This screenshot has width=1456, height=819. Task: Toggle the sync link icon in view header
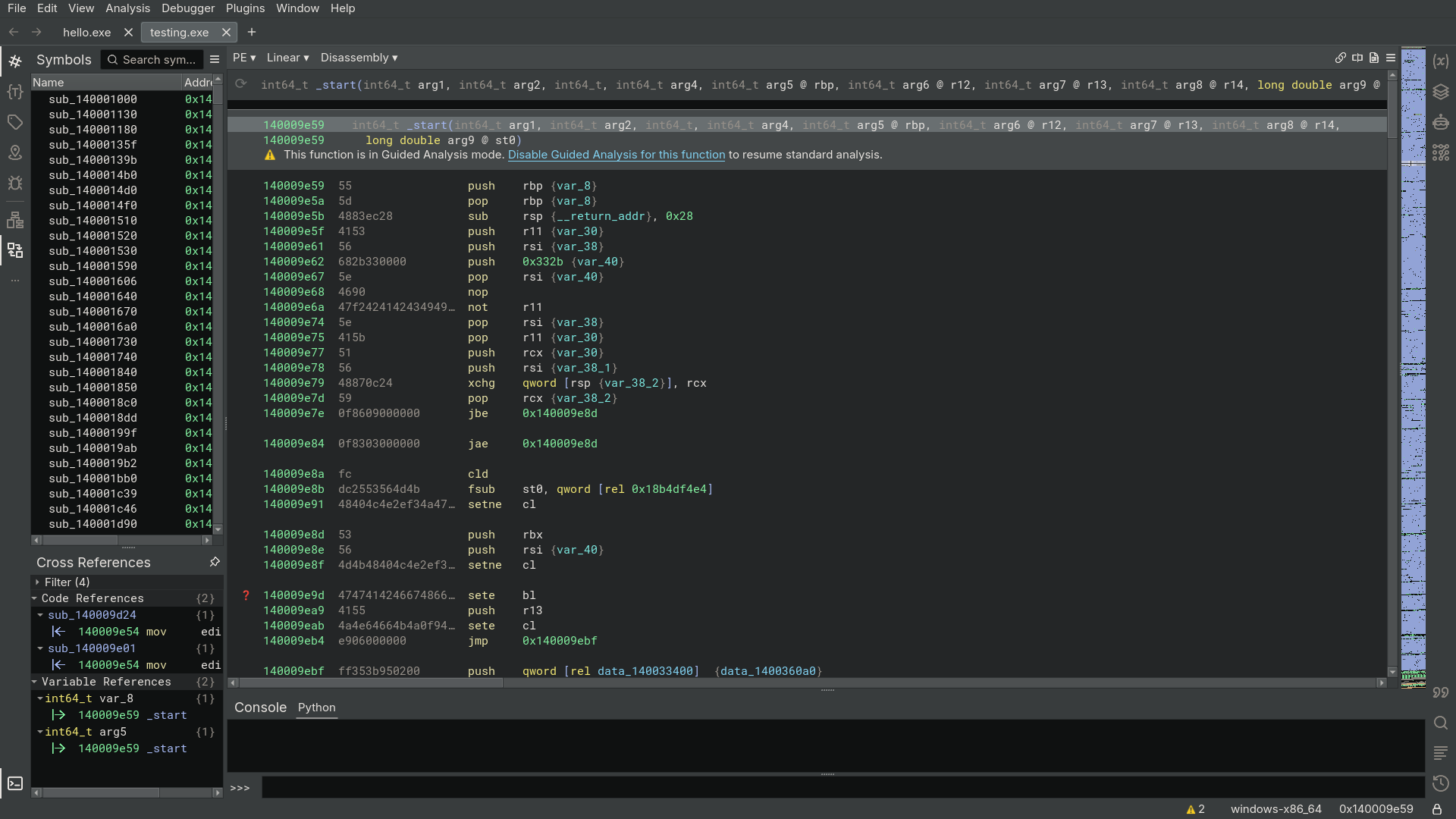pyautogui.click(x=1340, y=58)
